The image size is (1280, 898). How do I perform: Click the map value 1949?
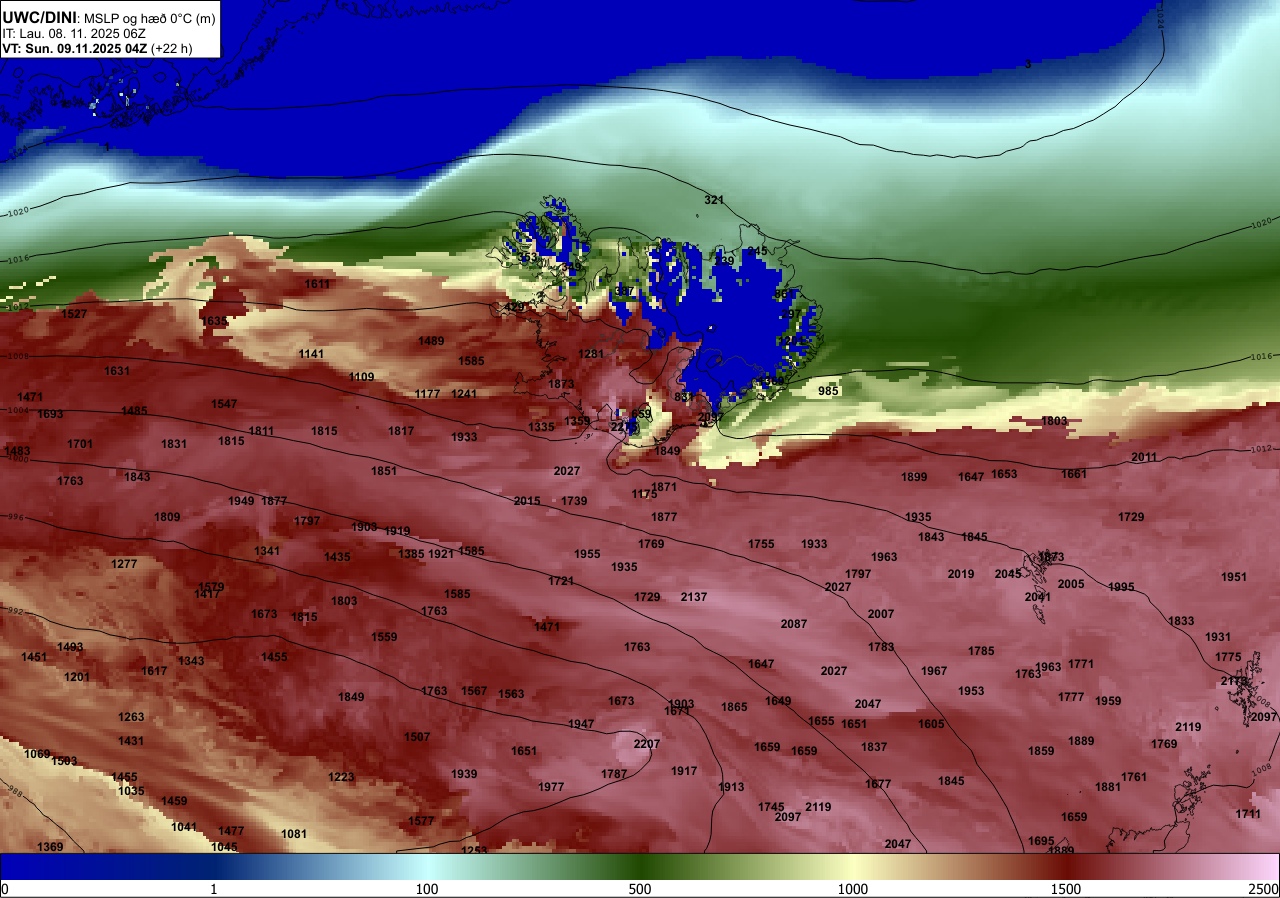(241, 501)
